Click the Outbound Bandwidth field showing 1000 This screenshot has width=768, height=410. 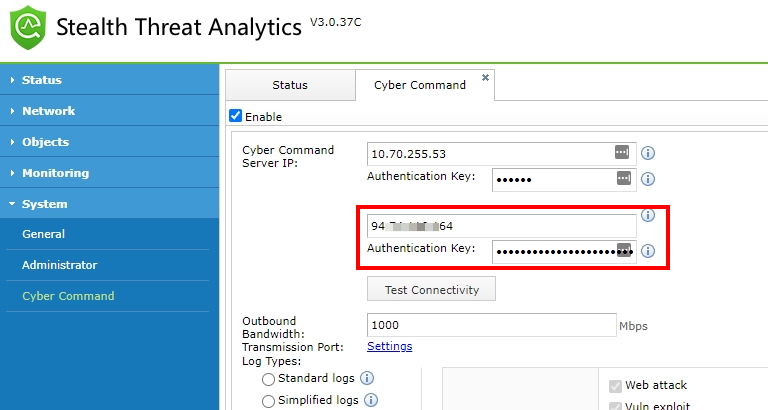tap(492, 325)
